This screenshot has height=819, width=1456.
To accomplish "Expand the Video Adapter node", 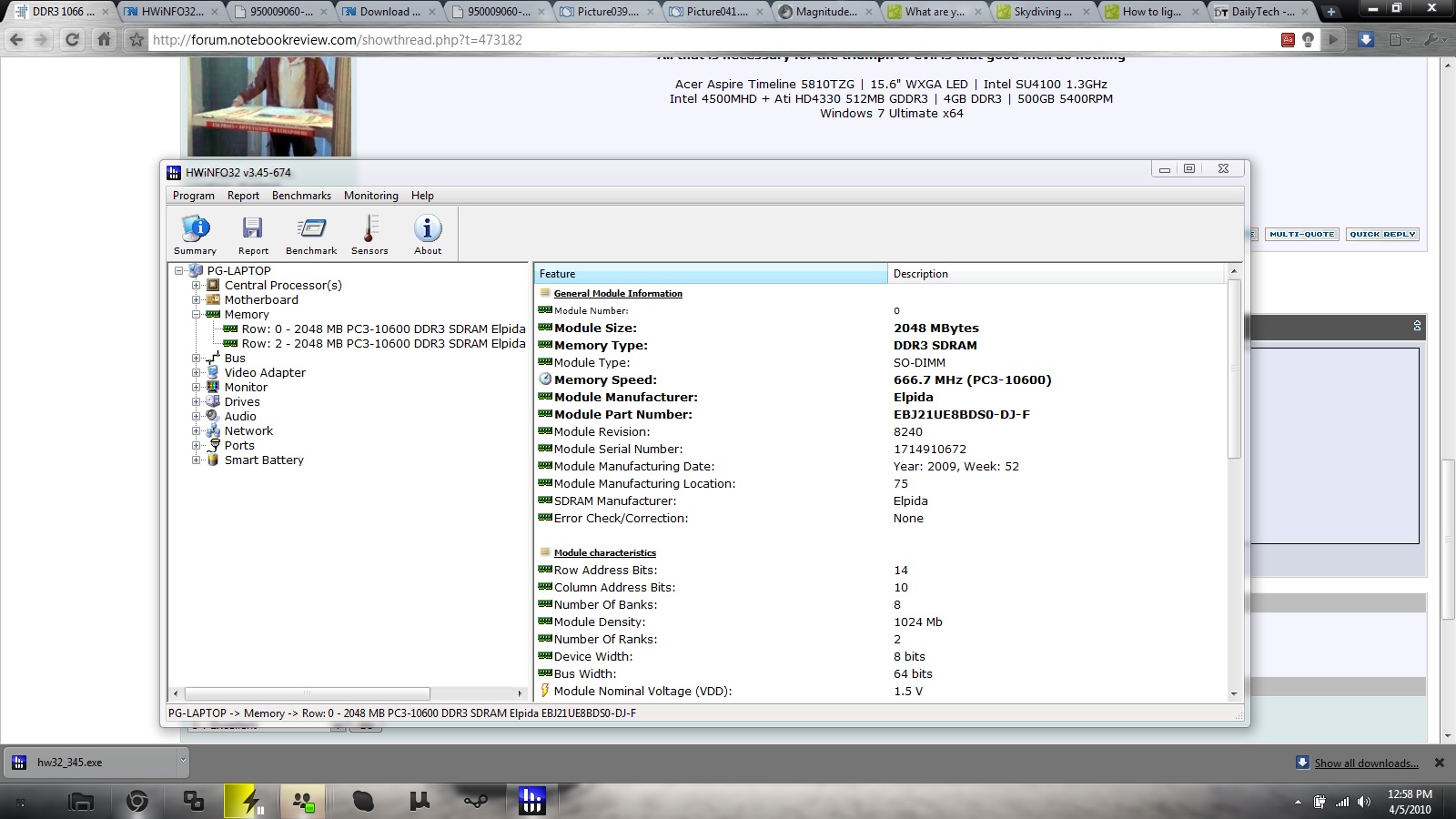I will 196,372.
